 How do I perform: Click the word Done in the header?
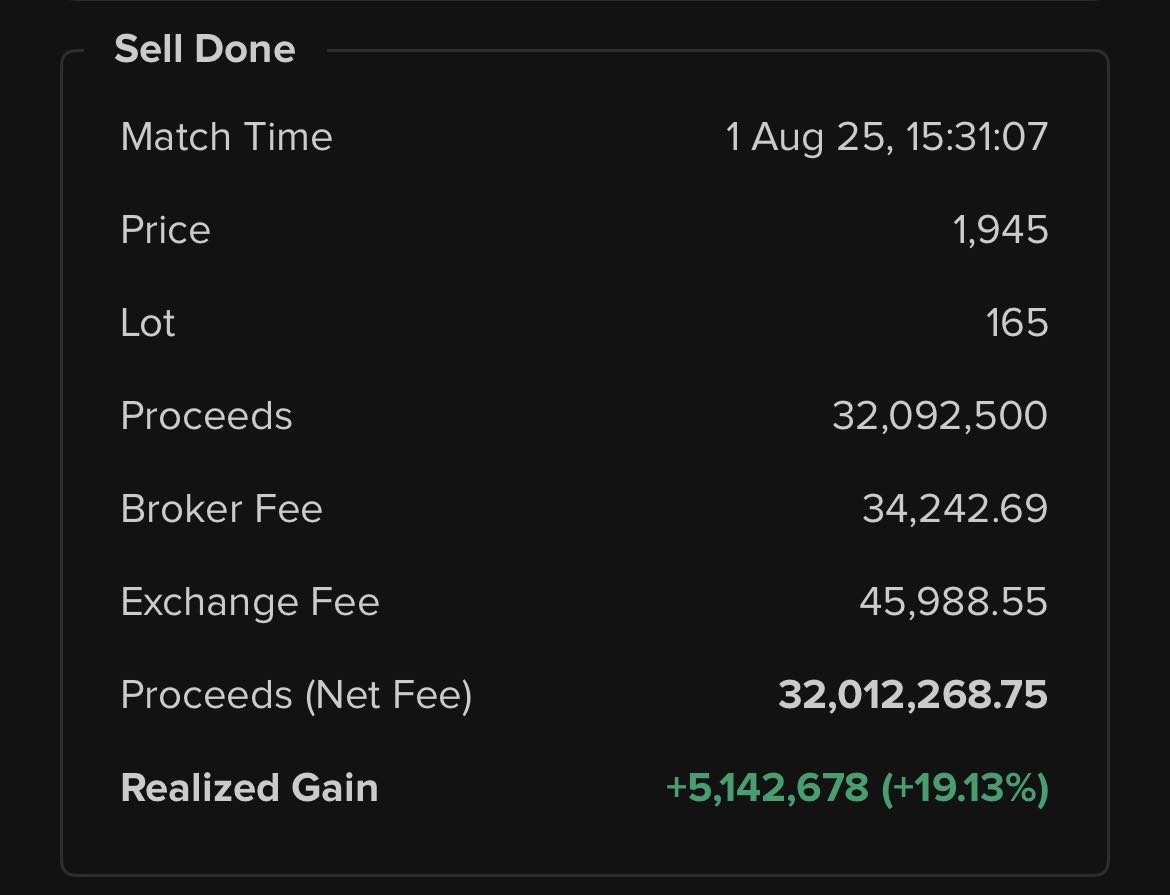click(245, 49)
